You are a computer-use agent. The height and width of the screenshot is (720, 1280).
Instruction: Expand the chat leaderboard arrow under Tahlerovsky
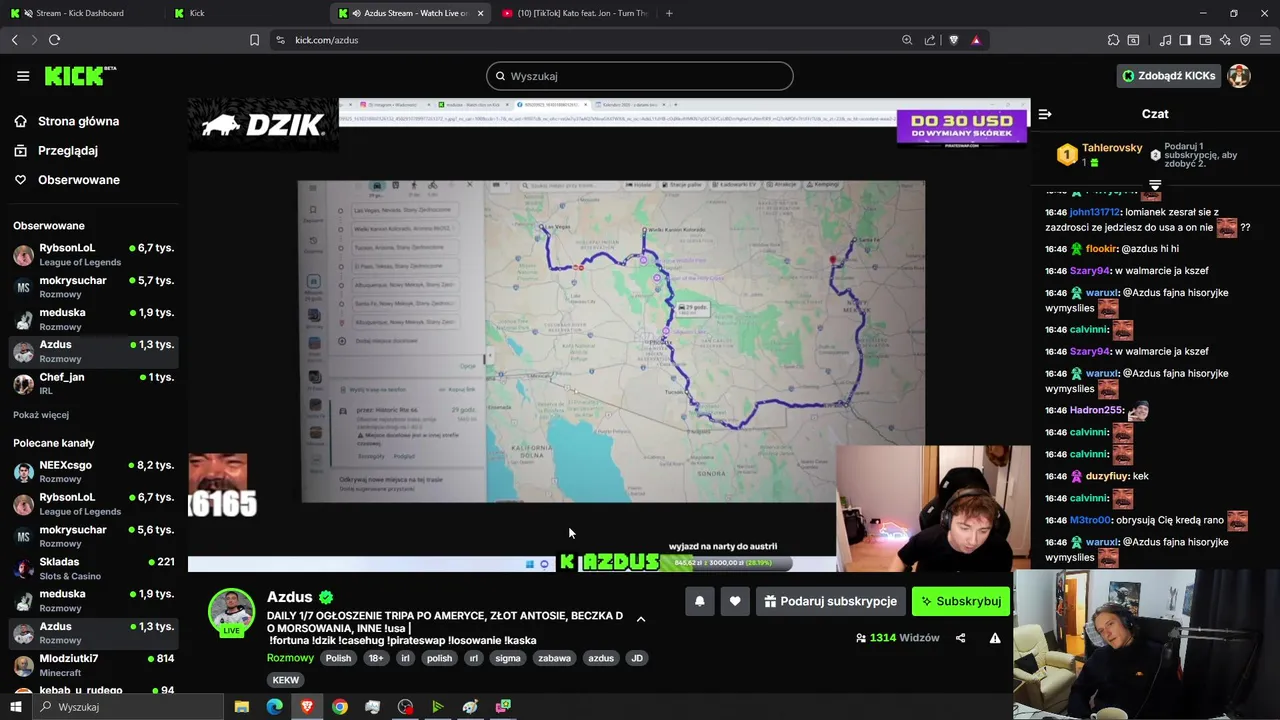coord(1155,185)
